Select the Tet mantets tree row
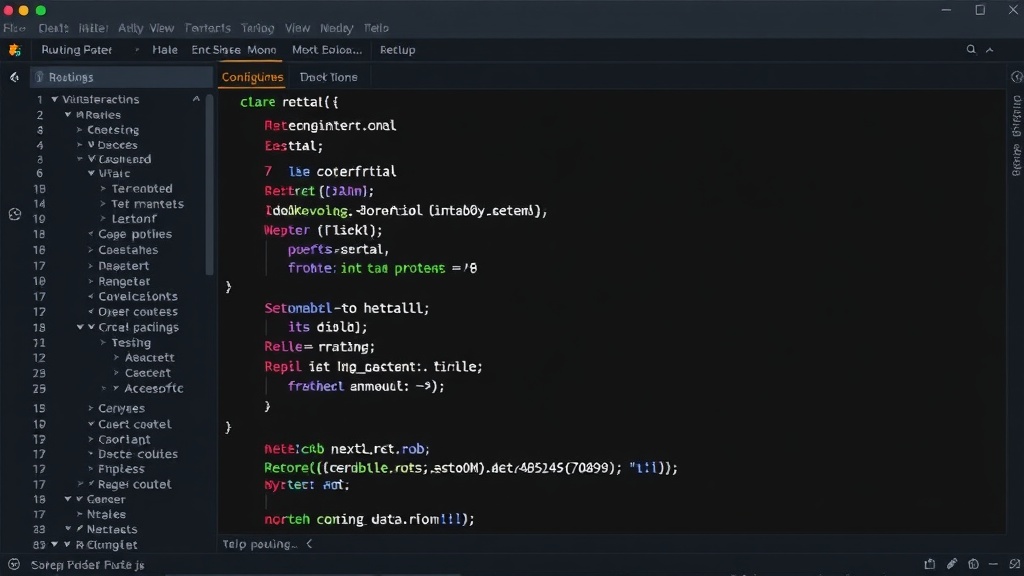 coord(147,204)
